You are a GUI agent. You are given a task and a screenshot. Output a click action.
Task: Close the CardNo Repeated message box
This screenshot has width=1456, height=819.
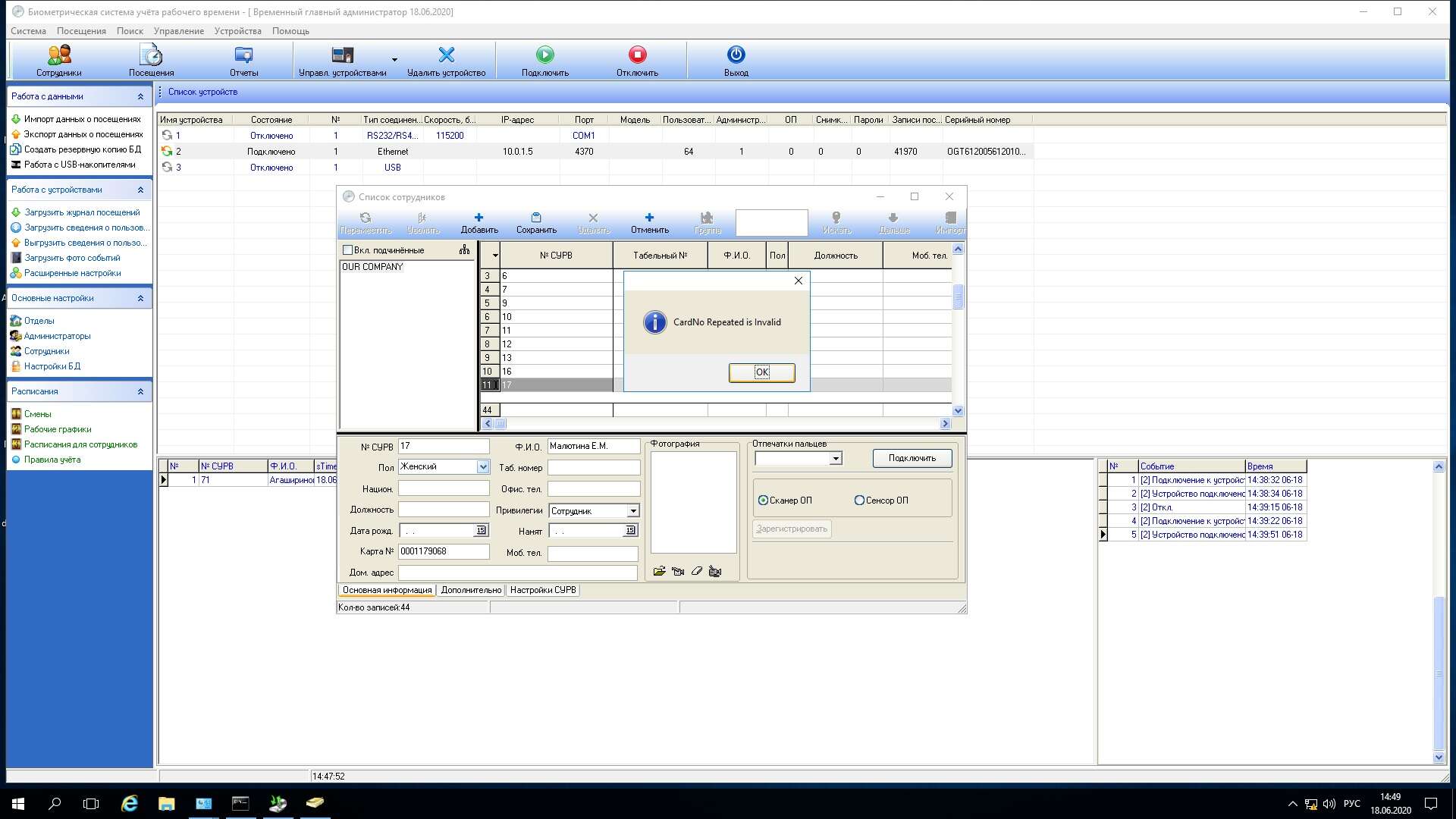[x=798, y=281]
